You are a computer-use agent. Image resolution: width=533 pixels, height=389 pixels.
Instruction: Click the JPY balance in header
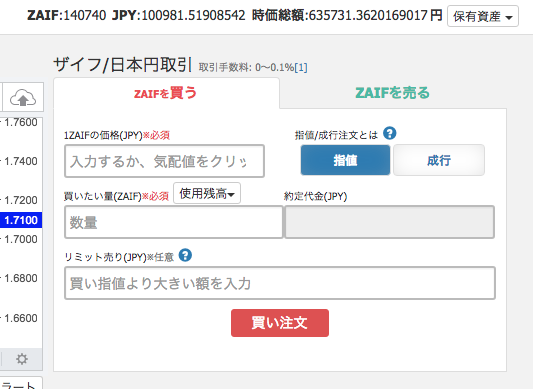point(178,15)
